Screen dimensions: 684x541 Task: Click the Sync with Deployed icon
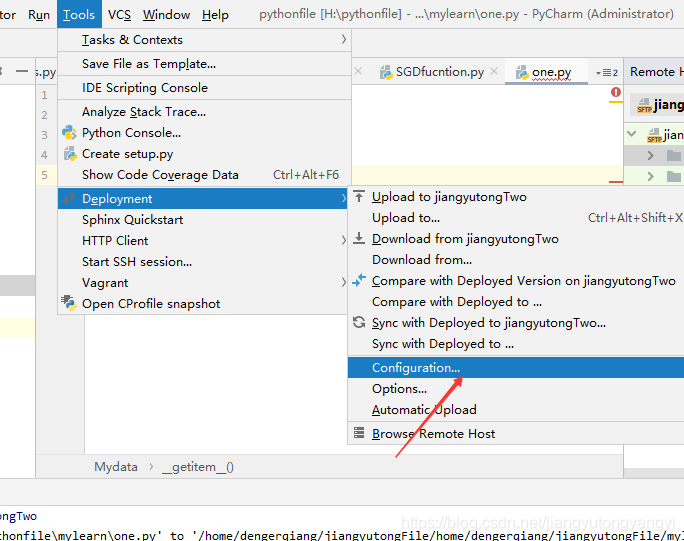pyautogui.click(x=360, y=323)
